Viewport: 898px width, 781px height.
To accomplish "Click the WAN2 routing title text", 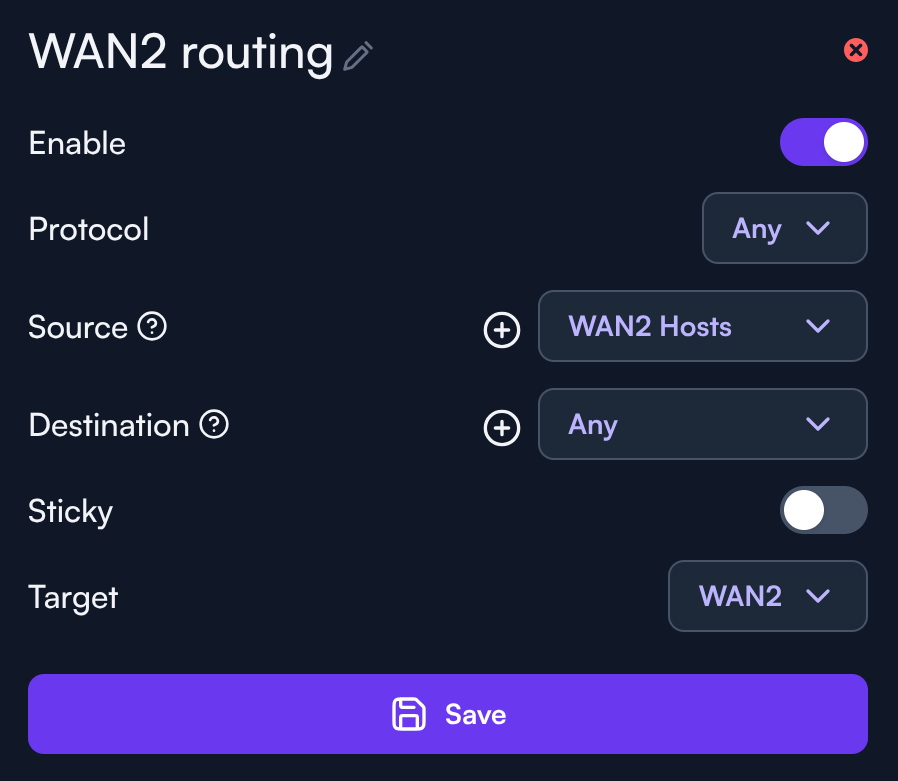I will (x=181, y=52).
